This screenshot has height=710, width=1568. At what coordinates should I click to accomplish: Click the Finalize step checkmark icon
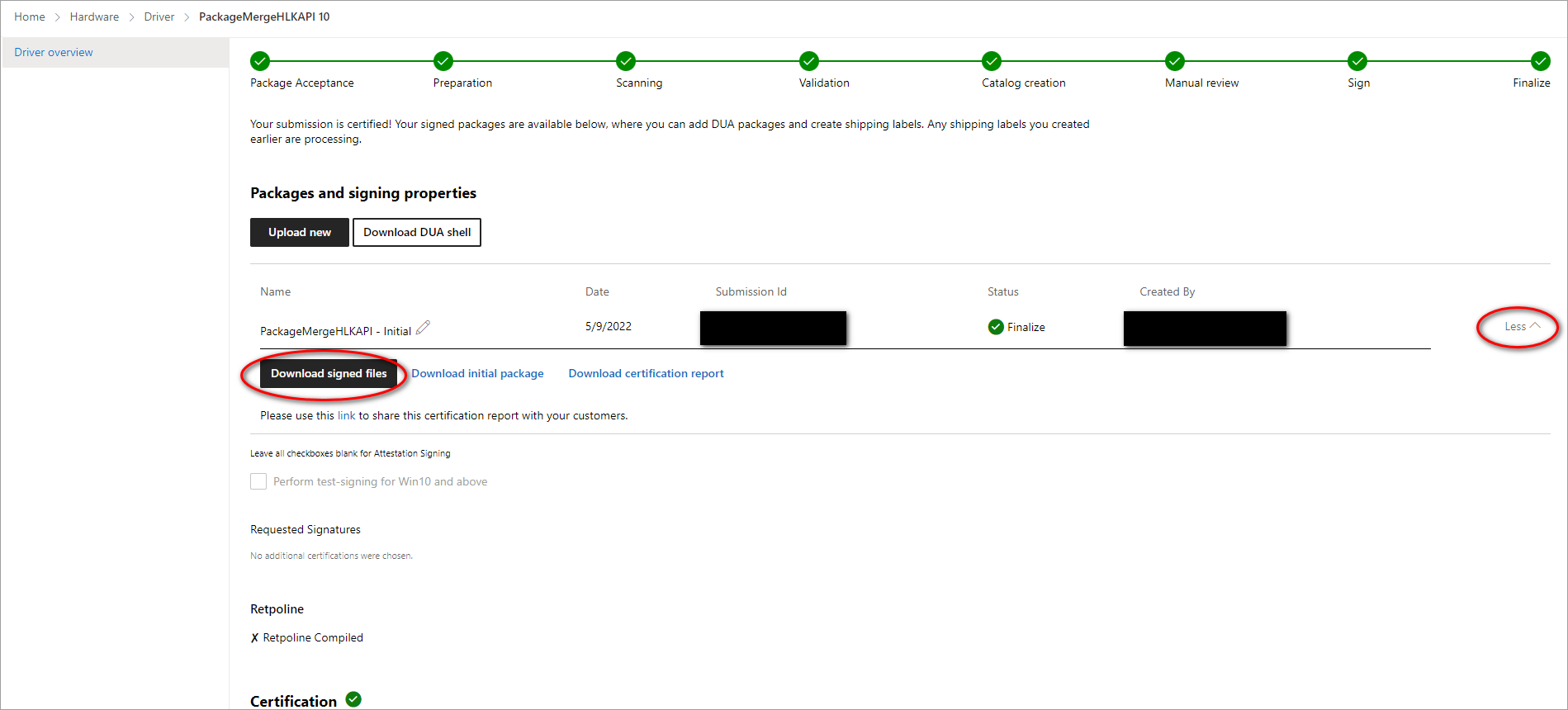tap(1541, 61)
